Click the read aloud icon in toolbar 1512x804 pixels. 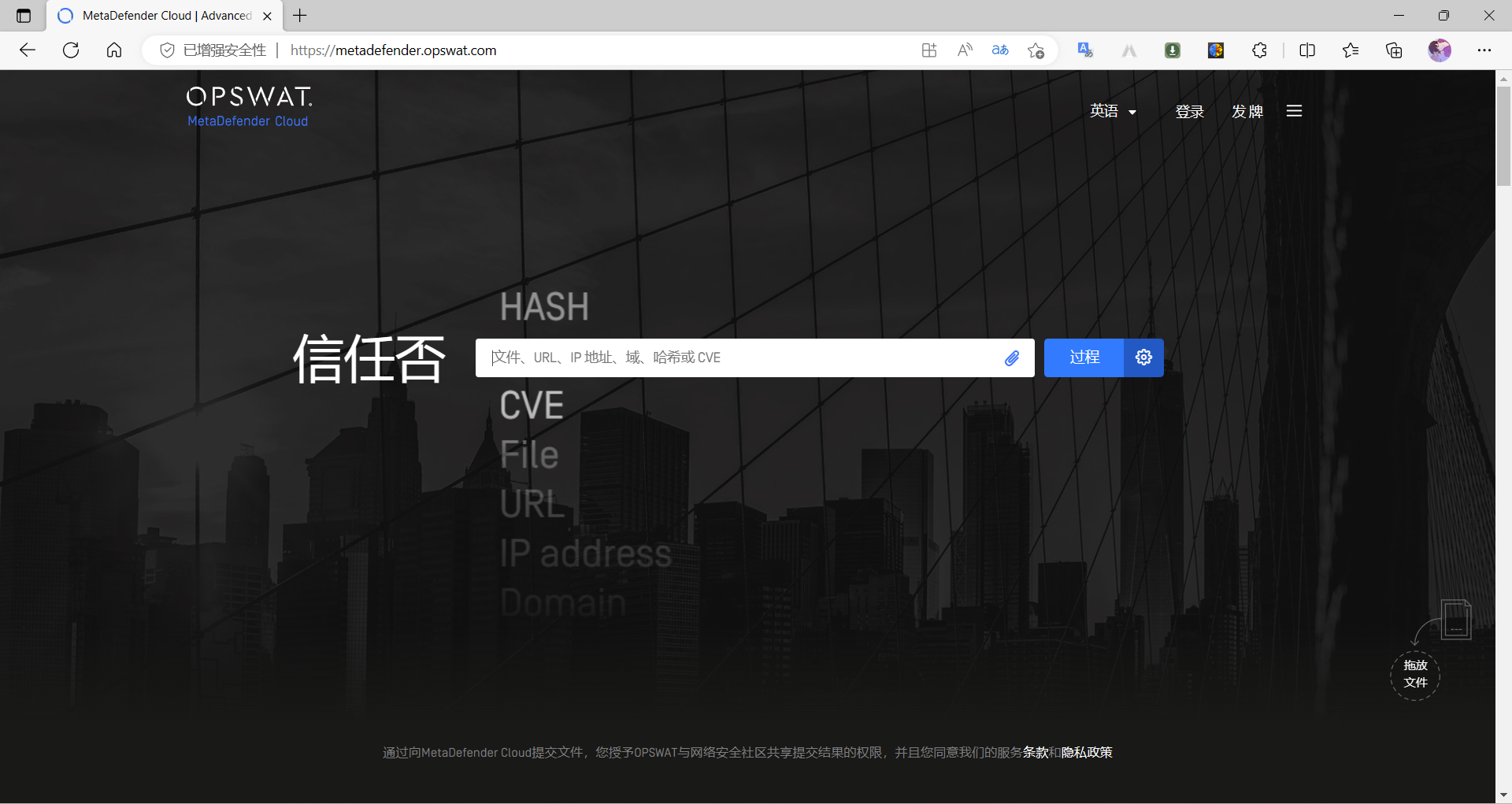pyautogui.click(x=964, y=50)
